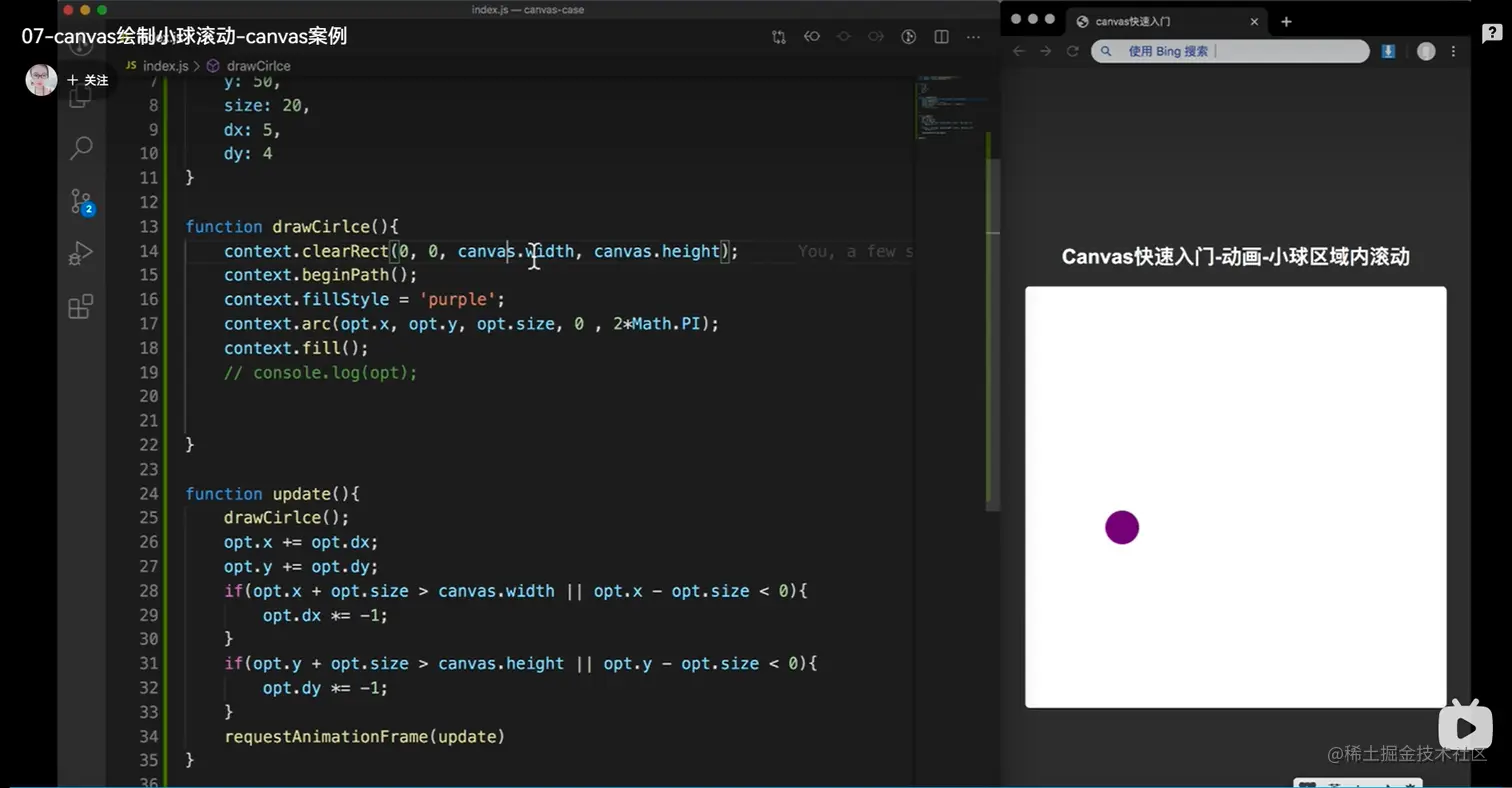Open the Search view in the activity bar
1512x788 pixels.
tap(81, 149)
